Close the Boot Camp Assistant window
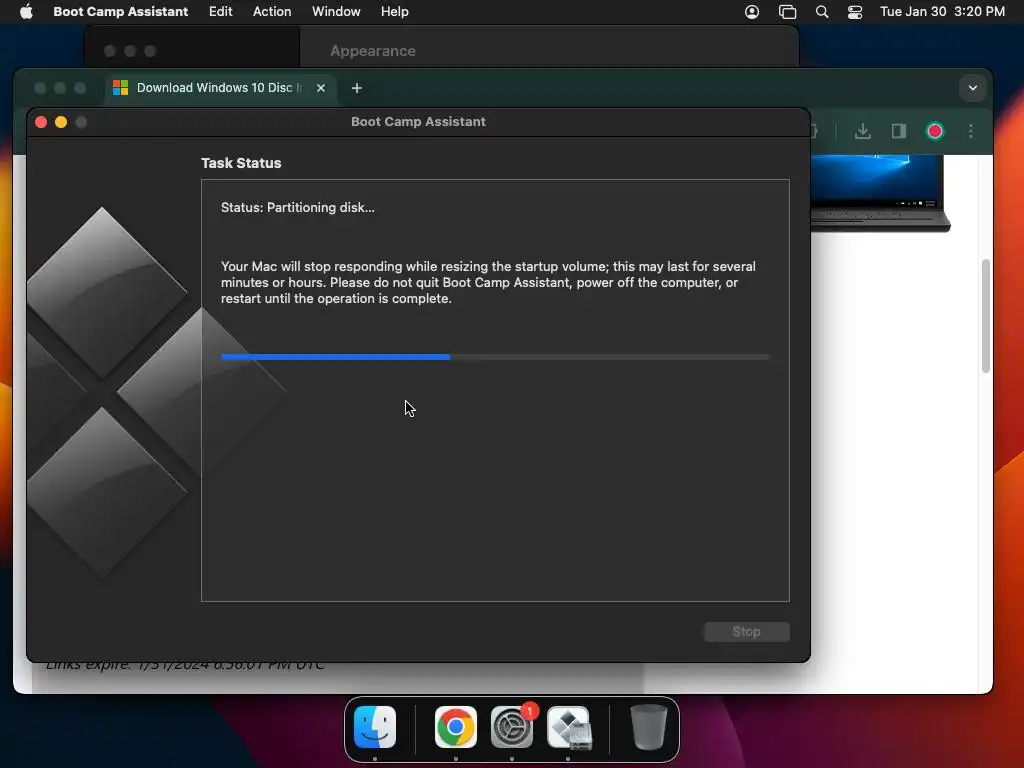Viewport: 1024px width, 768px height. tap(41, 122)
